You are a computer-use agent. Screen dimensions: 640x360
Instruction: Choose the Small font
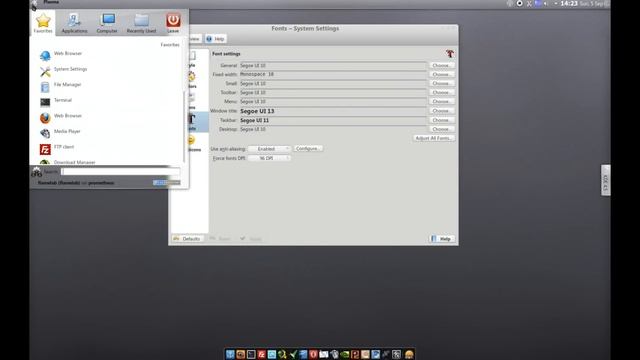point(441,83)
